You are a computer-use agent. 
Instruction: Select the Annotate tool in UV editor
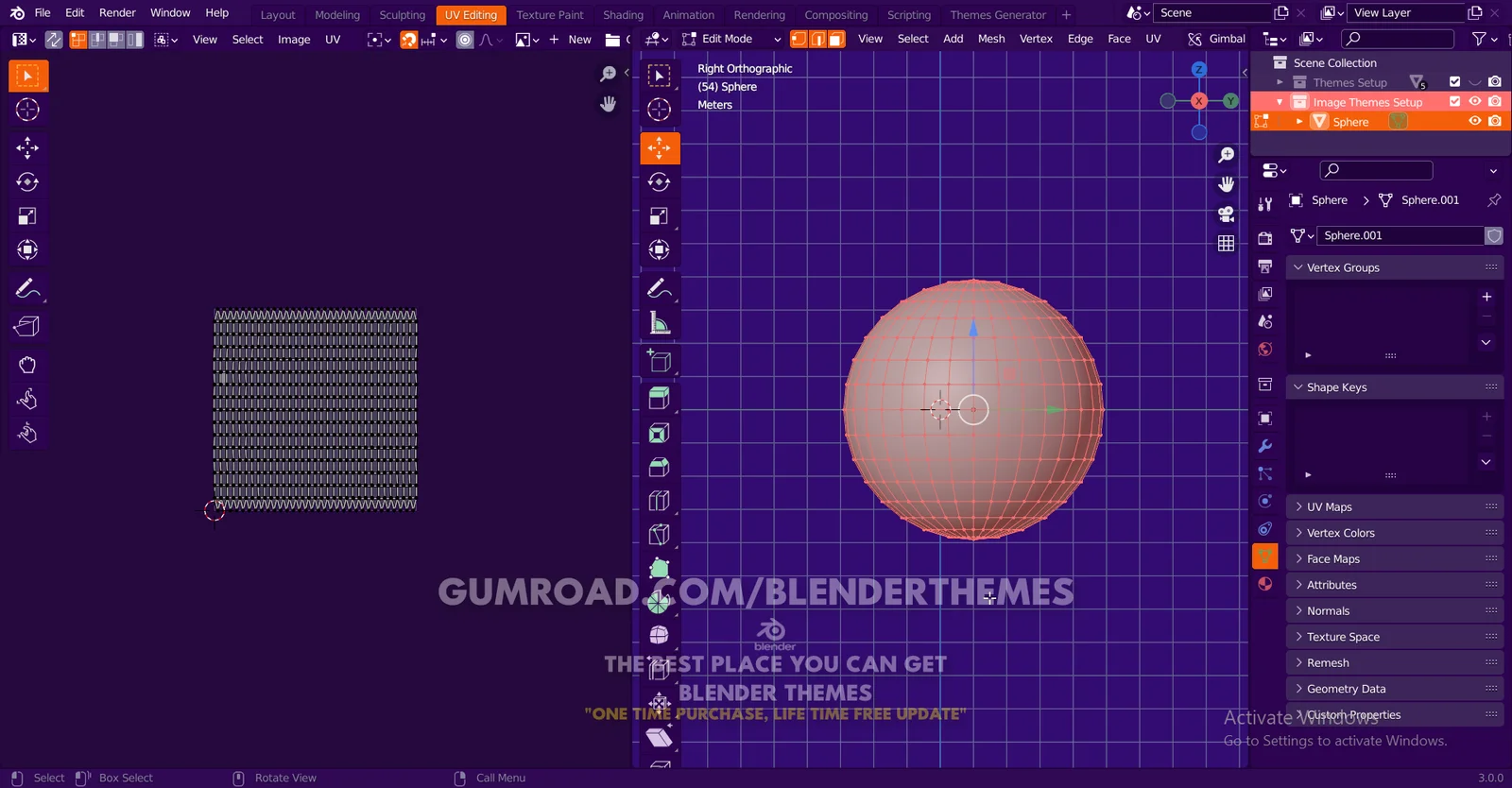(x=27, y=288)
